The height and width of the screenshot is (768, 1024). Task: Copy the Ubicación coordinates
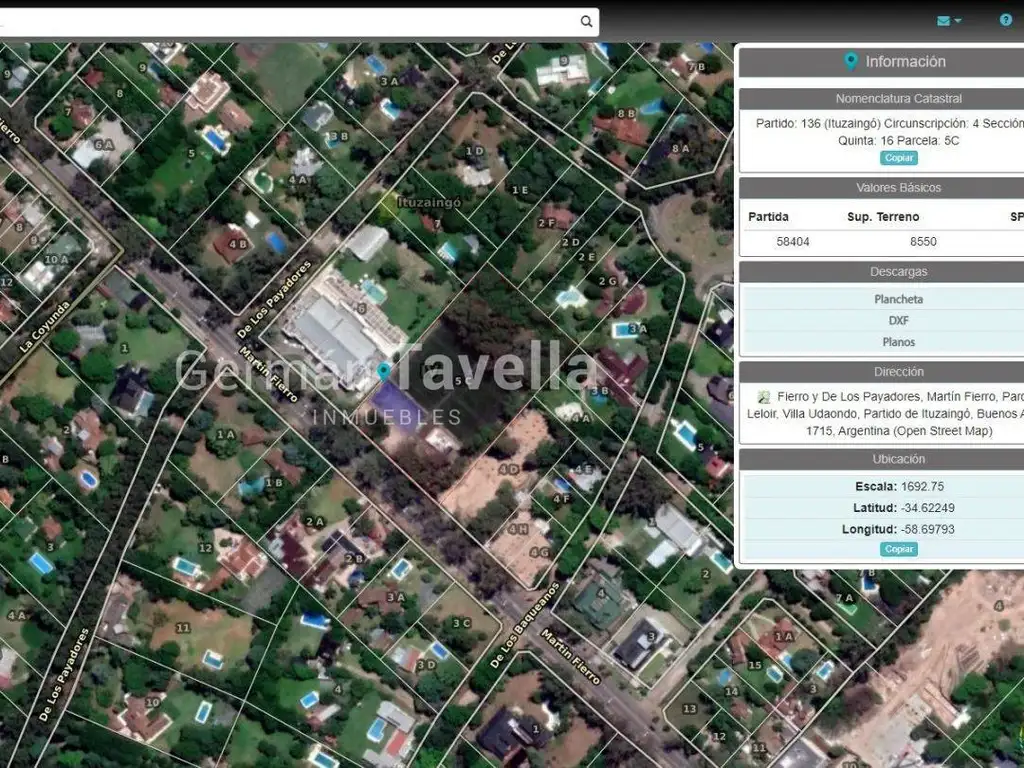[899, 549]
